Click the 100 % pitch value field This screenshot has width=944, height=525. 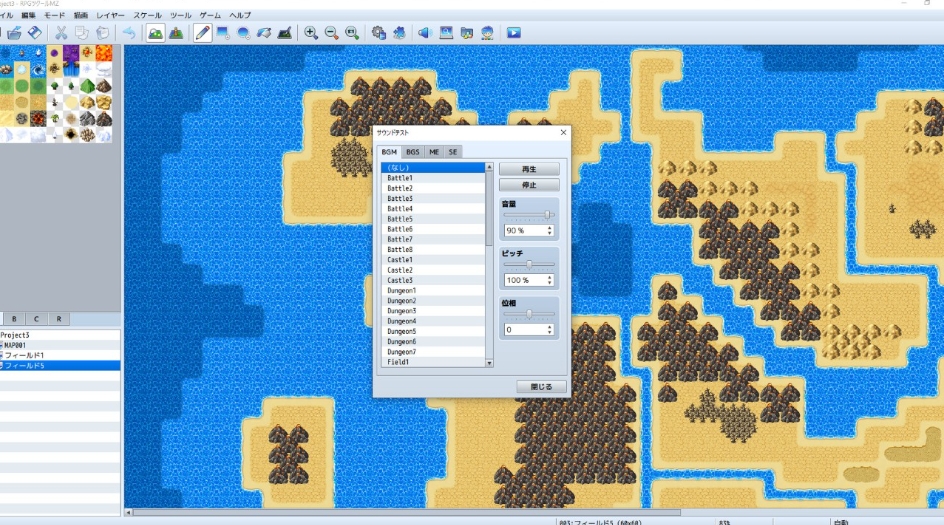pyautogui.click(x=529, y=280)
